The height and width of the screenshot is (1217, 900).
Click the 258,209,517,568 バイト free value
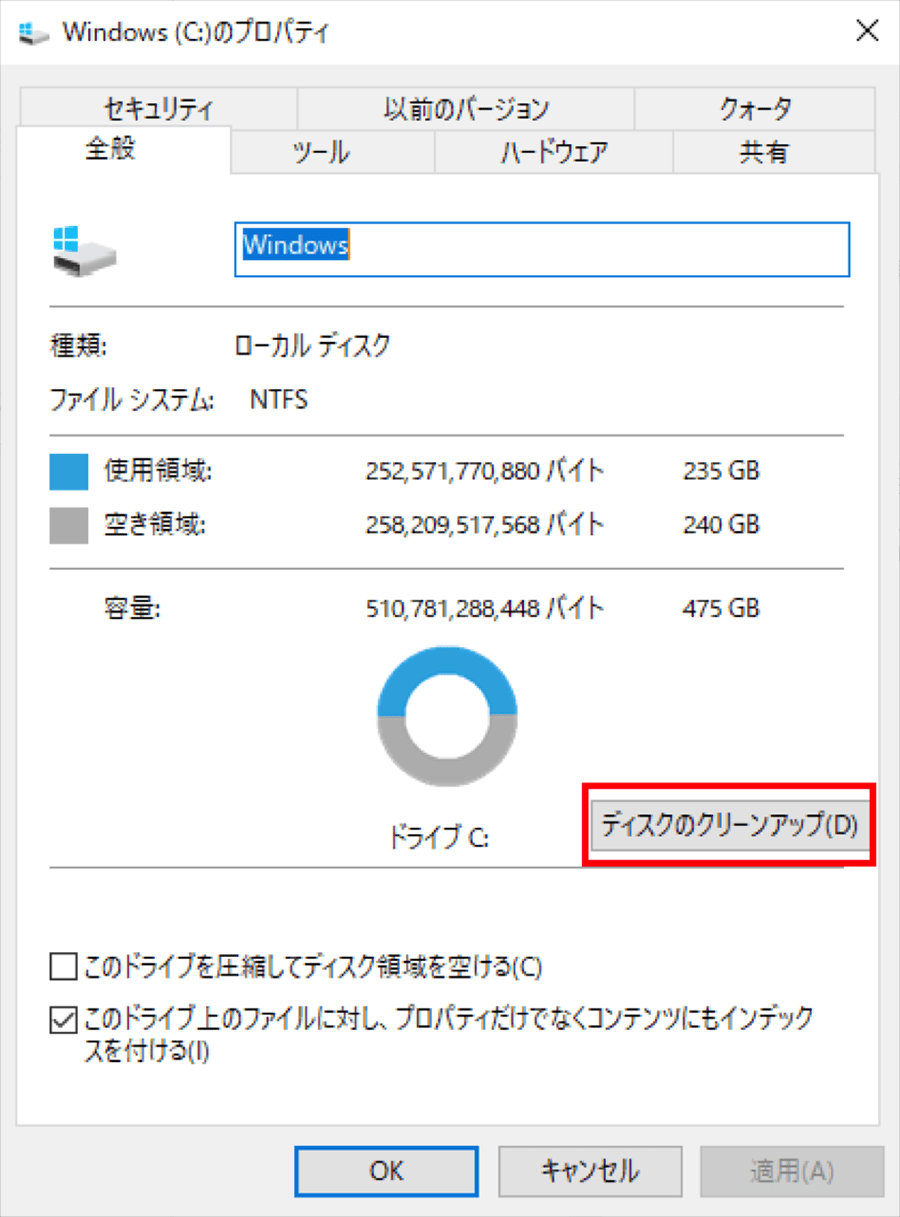click(485, 523)
